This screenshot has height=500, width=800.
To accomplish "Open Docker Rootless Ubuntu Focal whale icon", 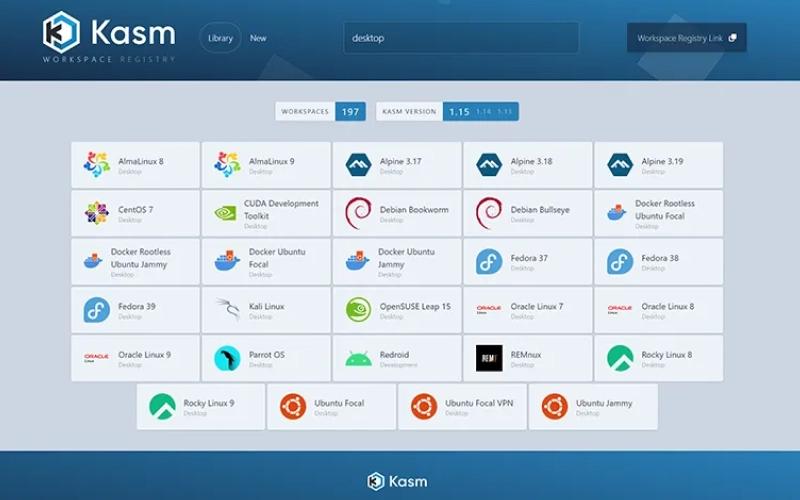I will point(616,212).
